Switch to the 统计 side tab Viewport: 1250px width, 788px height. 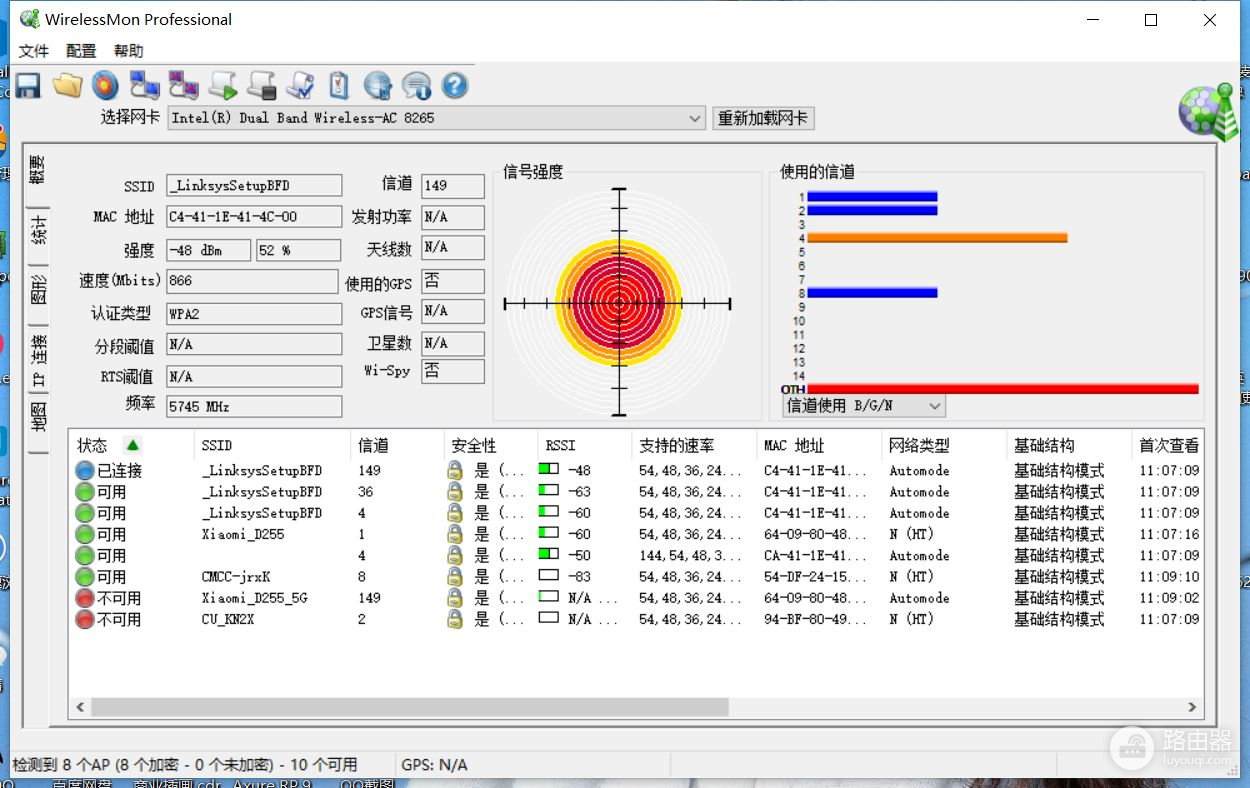38,231
